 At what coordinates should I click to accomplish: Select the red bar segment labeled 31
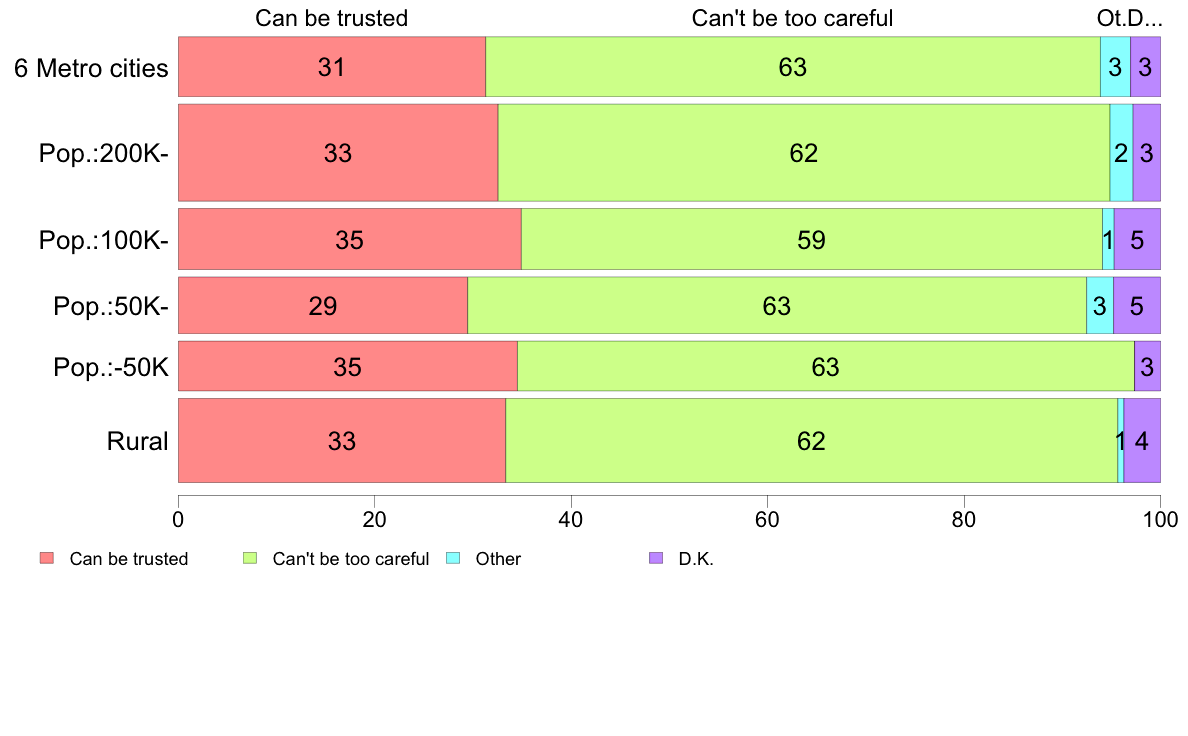(x=332, y=67)
